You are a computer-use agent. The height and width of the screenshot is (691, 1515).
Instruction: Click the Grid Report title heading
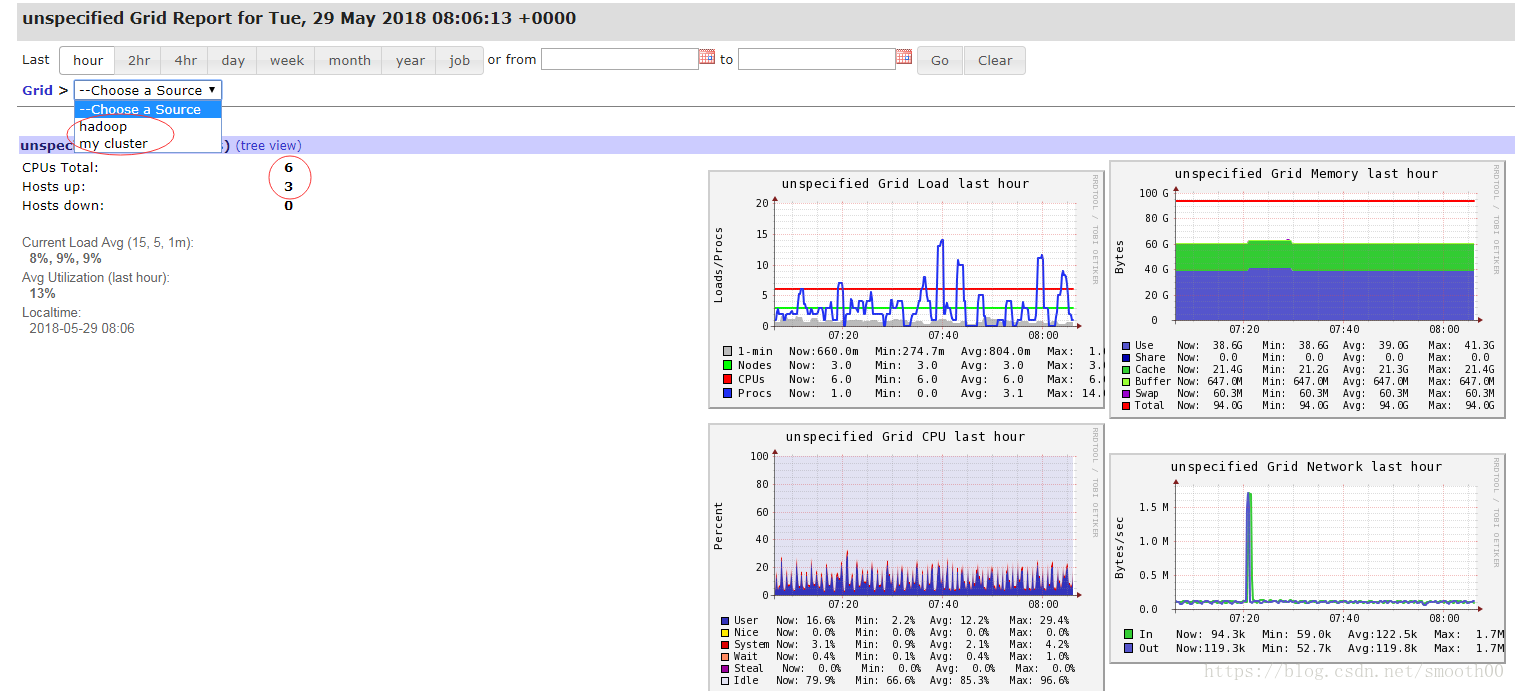299,18
